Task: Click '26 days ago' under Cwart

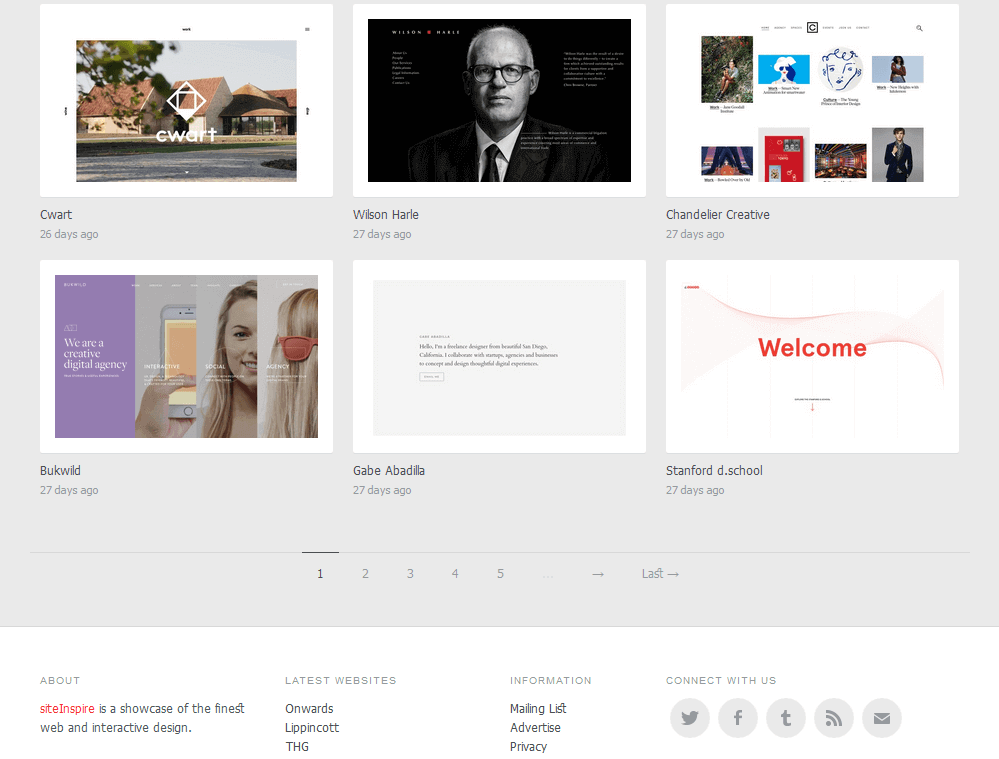Action: point(69,234)
